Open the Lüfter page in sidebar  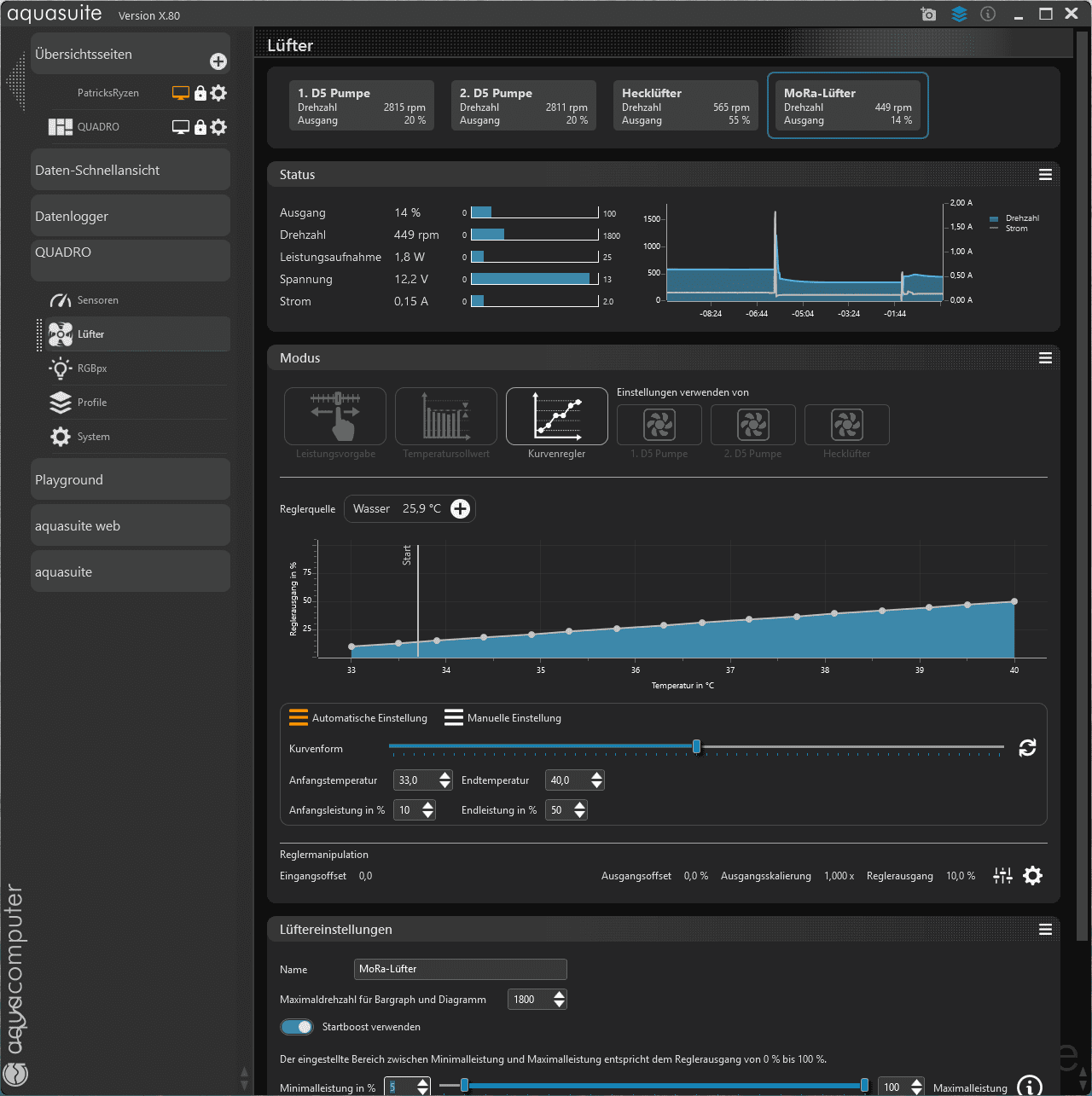[x=138, y=334]
